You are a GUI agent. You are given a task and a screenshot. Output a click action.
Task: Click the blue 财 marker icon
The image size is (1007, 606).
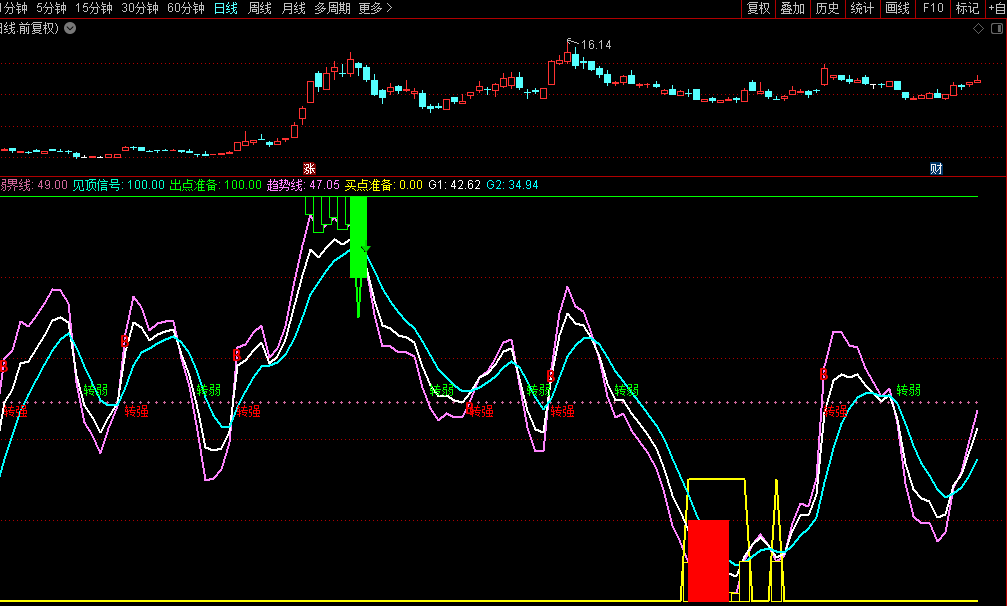(936, 168)
